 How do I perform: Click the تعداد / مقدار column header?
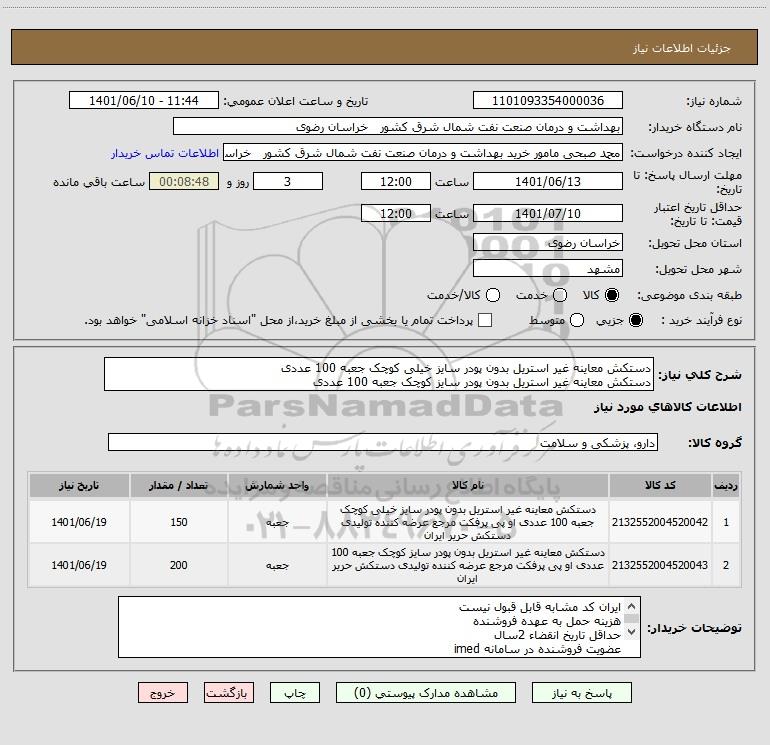tap(179, 485)
